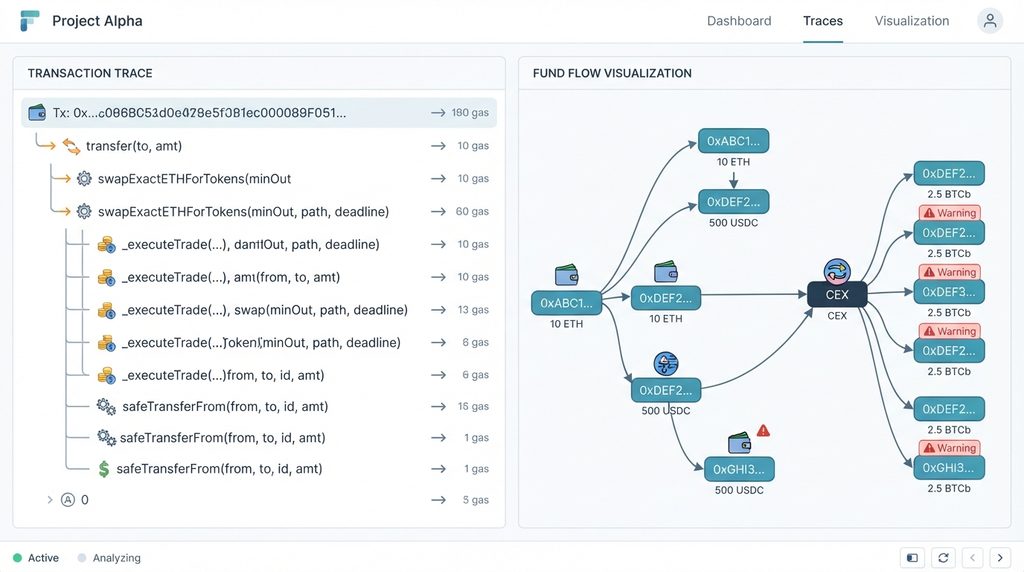Open the user profile avatar
The height and width of the screenshot is (572, 1024).
tap(989, 21)
